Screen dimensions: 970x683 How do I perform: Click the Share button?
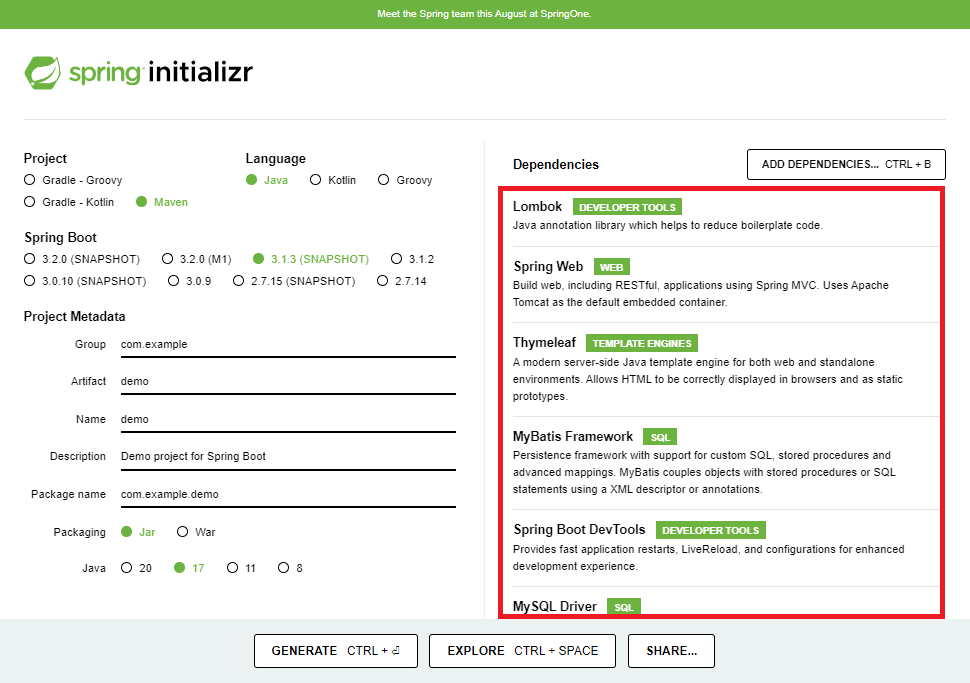pyautogui.click(x=671, y=651)
